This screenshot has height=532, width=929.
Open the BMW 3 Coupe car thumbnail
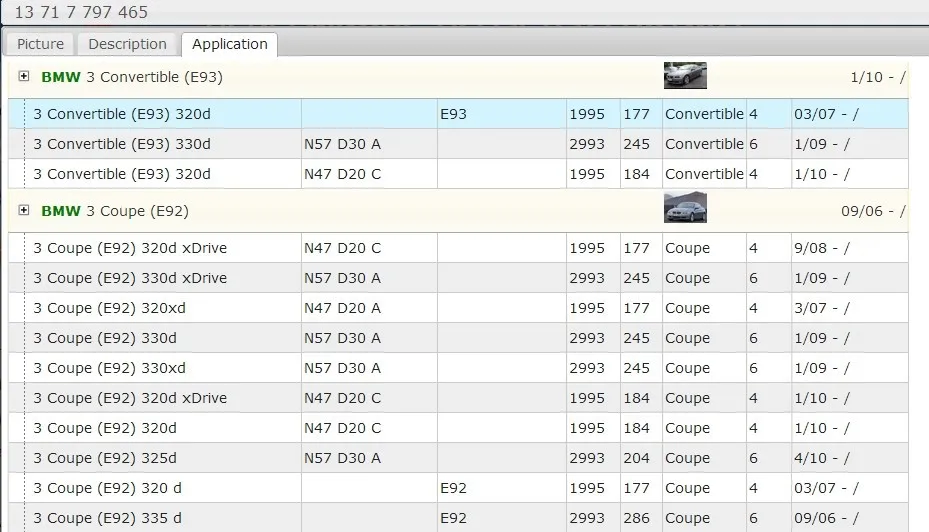point(685,208)
